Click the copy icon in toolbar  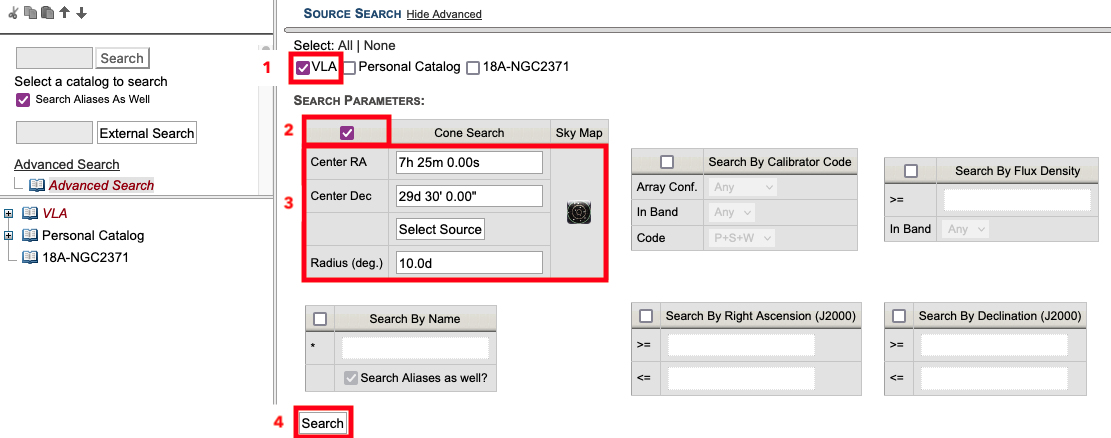pyautogui.click(x=30, y=13)
